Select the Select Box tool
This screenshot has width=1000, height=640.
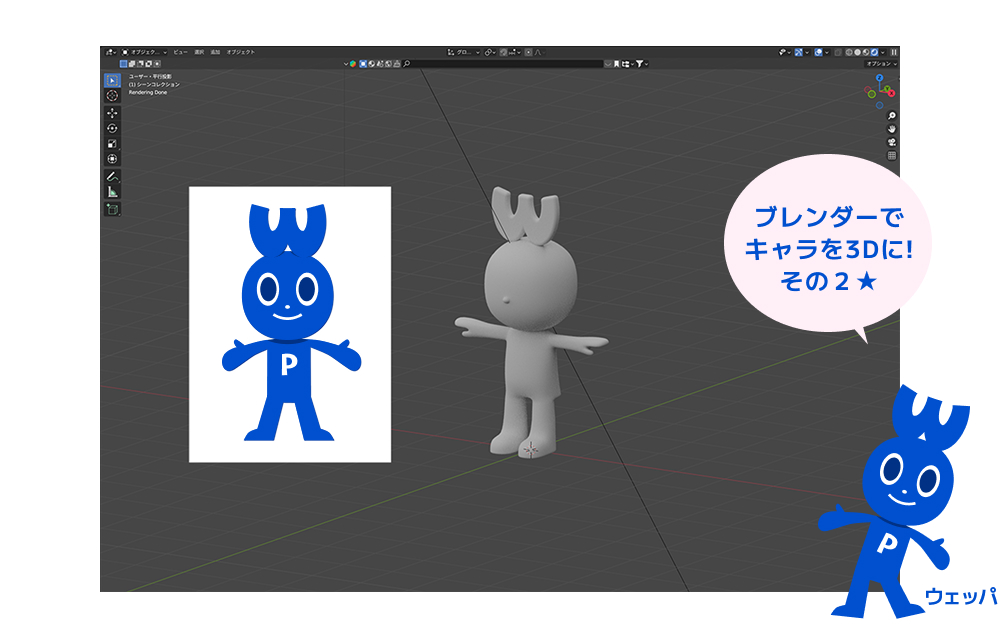[112, 80]
